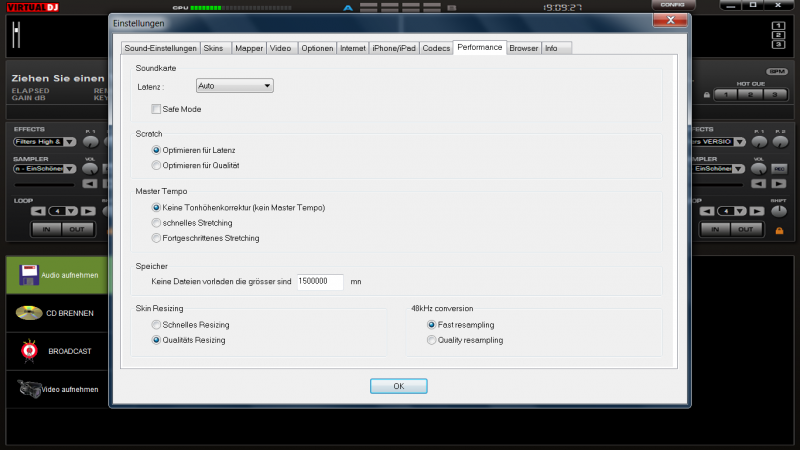Select deck layout number 1
Viewport: 800px width, 450px height.
tap(778, 26)
